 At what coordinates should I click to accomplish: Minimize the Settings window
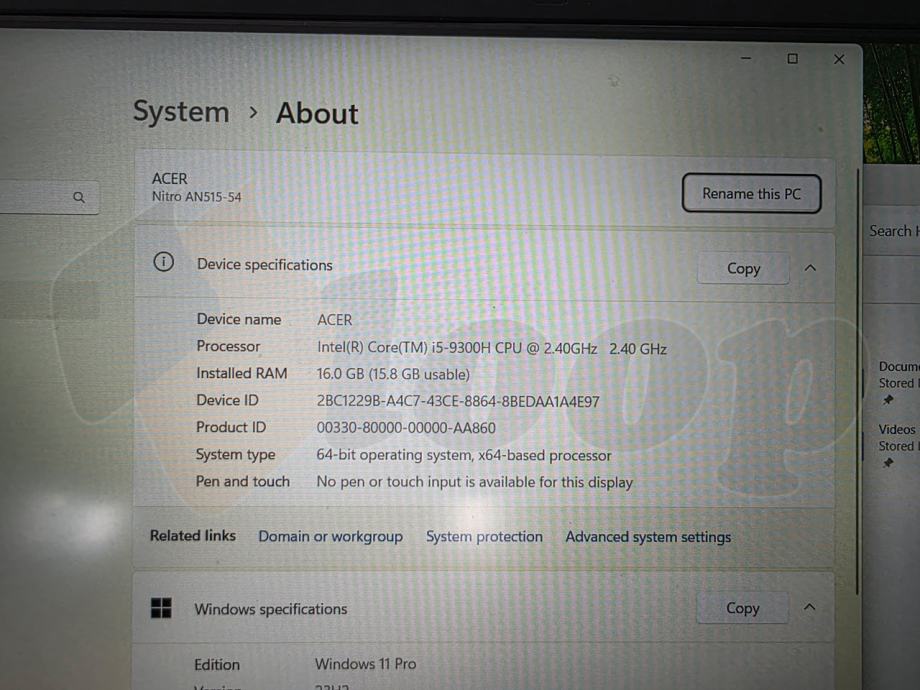[746, 59]
